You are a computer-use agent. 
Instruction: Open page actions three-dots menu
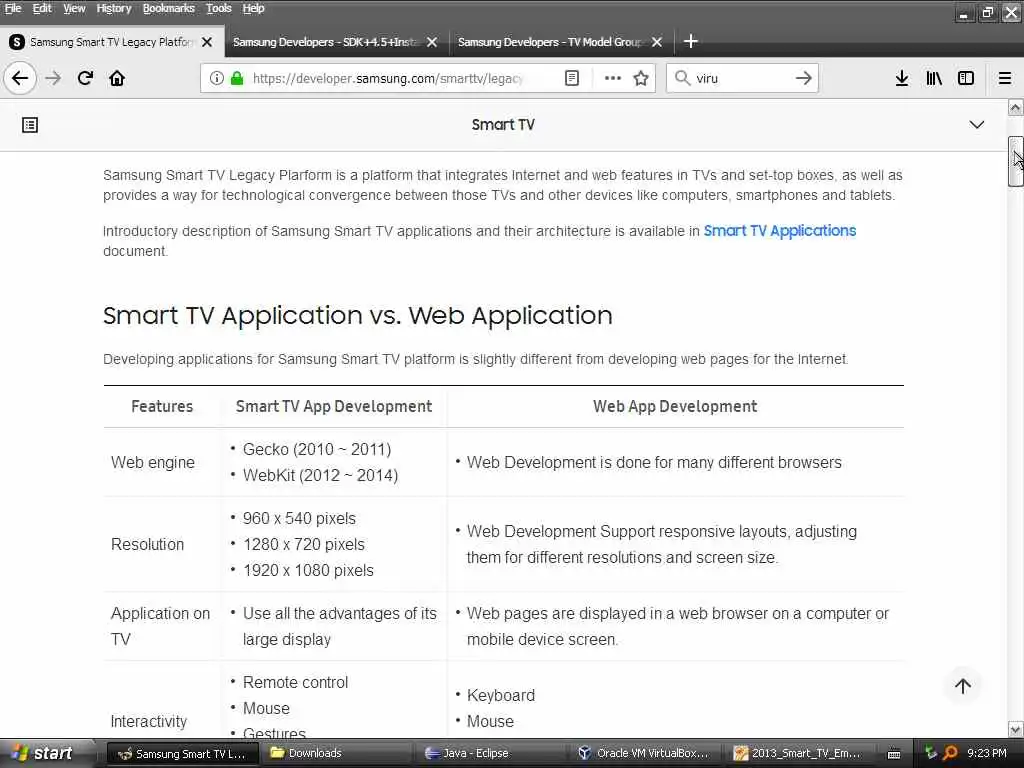[613, 78]
